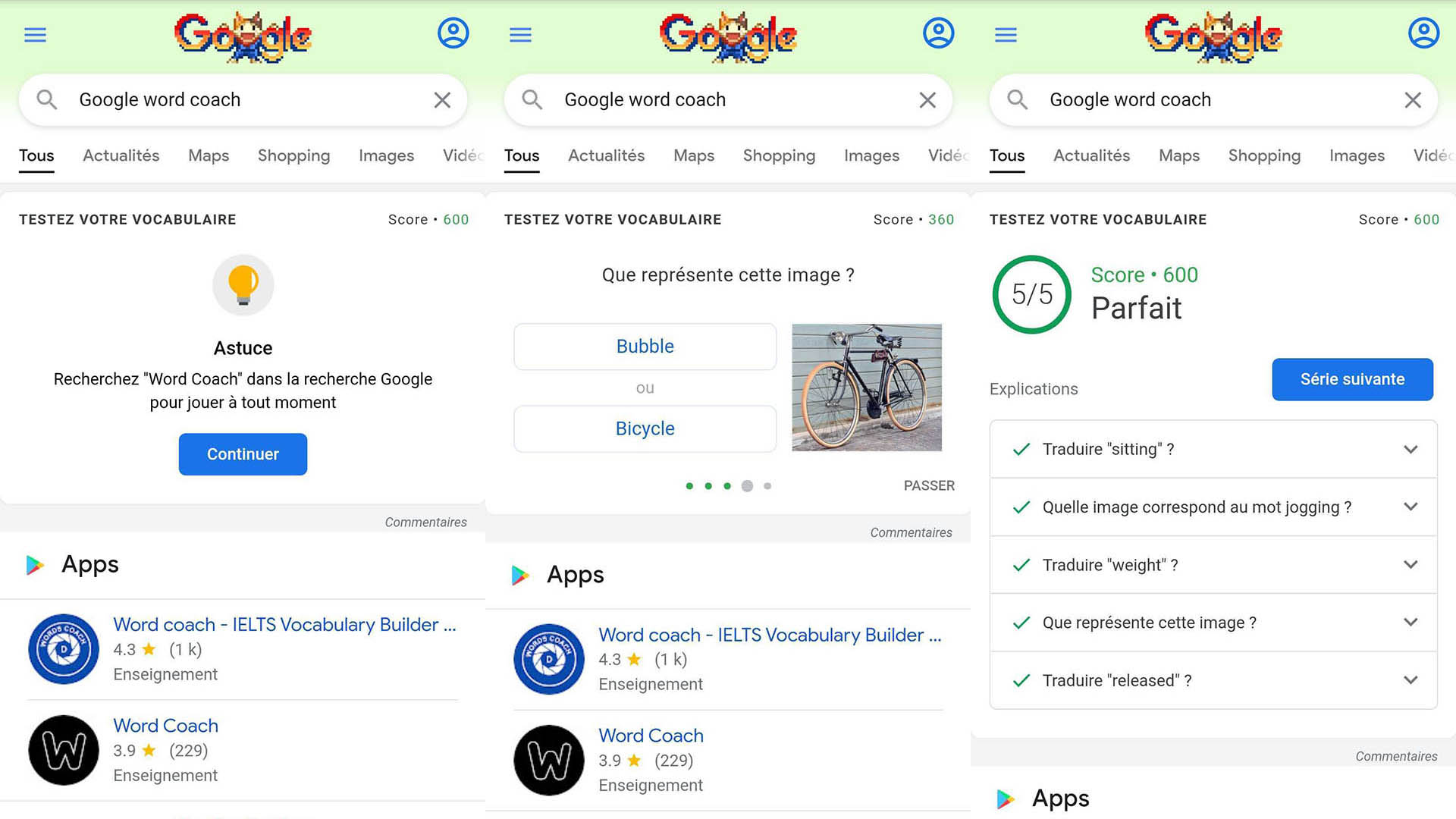Screen dimensions: 1456x819
Task: Click the bicycle image thumbnail in the center panel
Action: pos(866,387)
